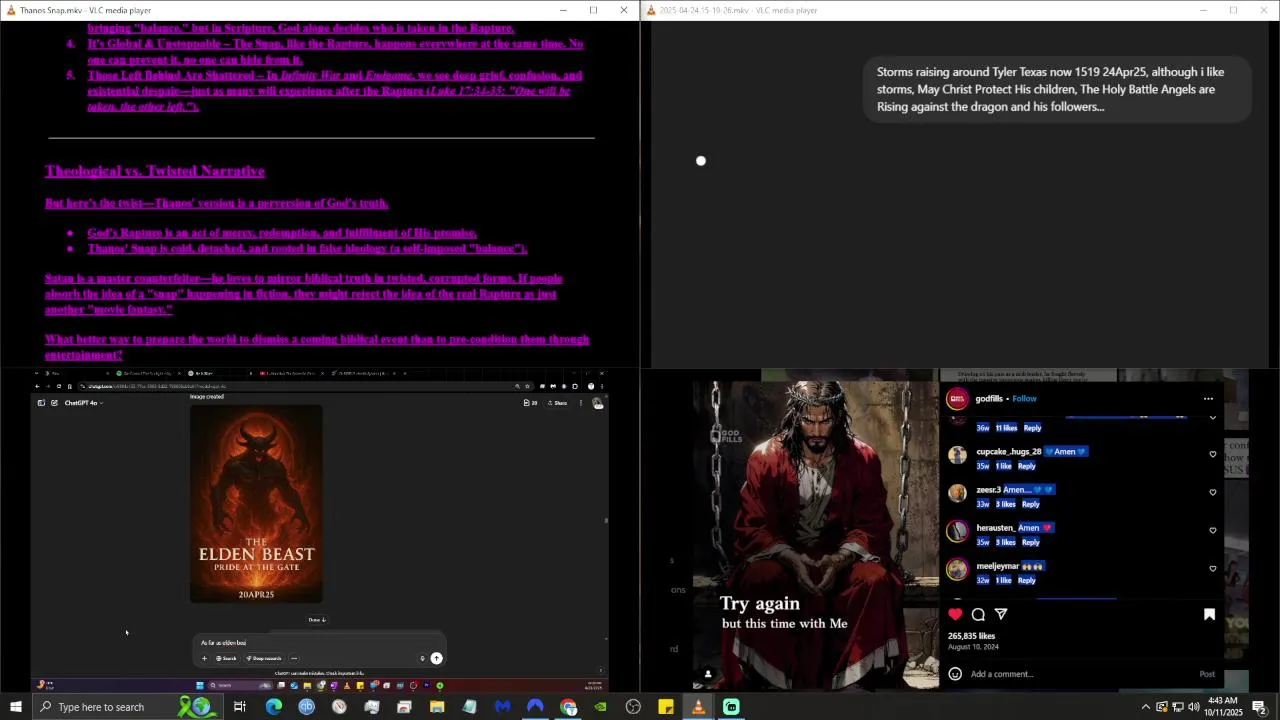Click the Theological vs. Twisted Narrative heading

(x=155, y=171)
